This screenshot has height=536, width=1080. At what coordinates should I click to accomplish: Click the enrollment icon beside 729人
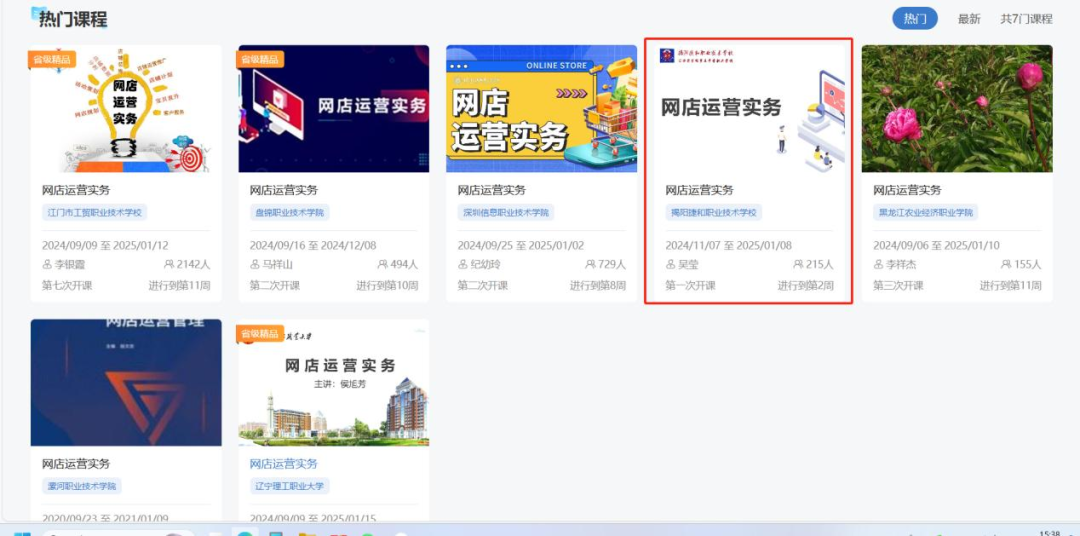click(x=590, y=265)
